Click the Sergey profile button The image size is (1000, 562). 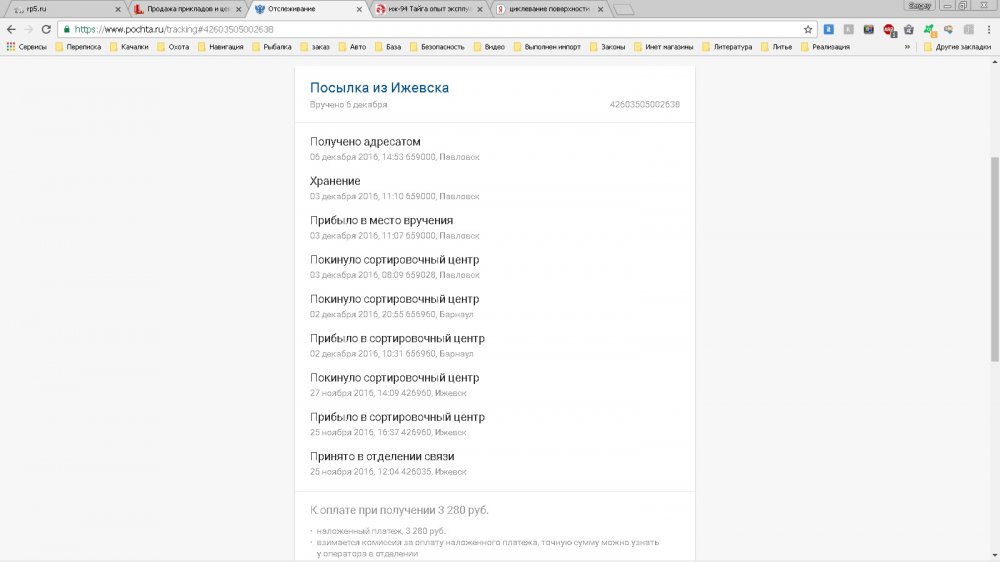[918, 6]
